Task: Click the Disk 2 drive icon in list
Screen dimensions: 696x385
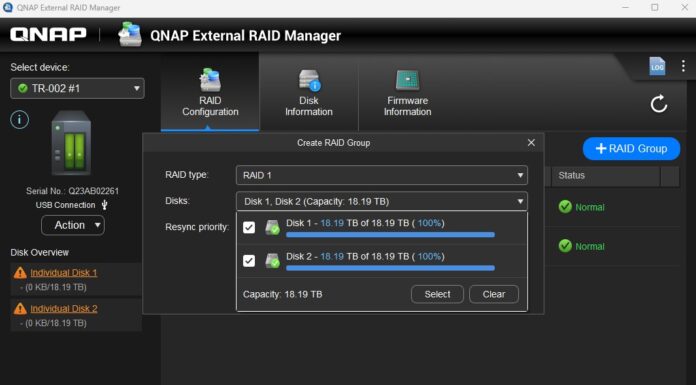Action: 272,261
